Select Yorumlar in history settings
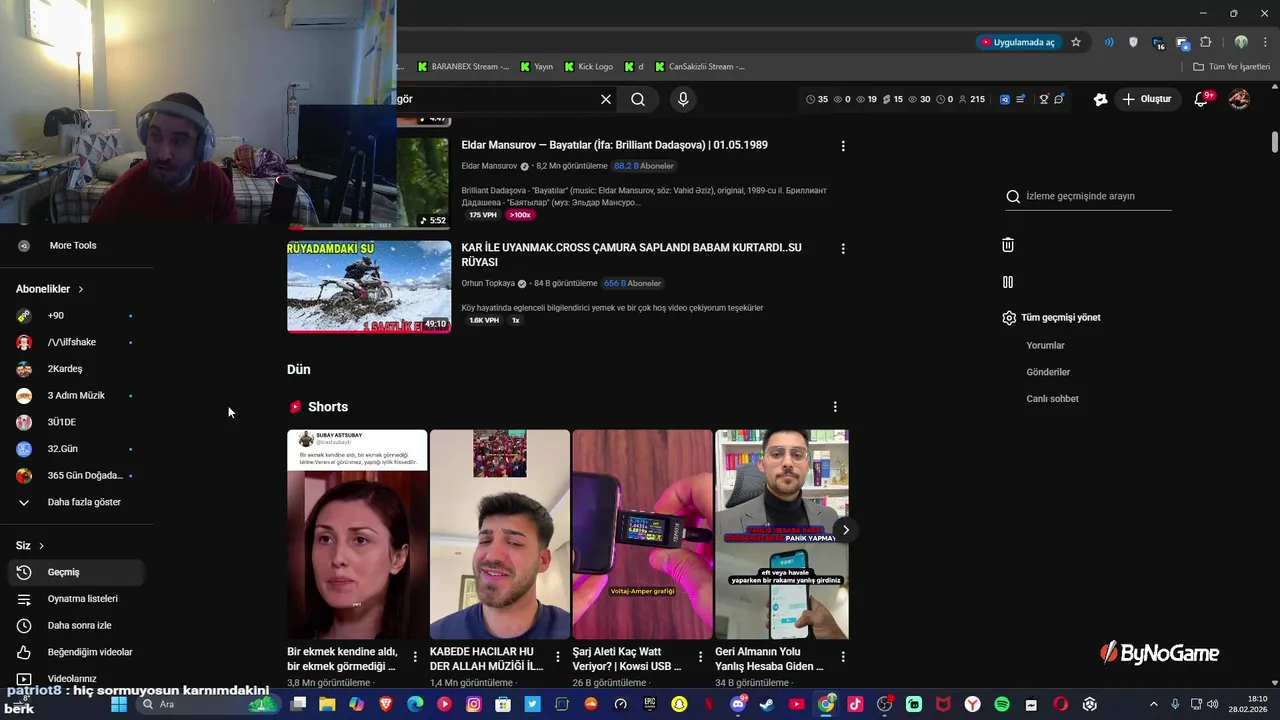Viewport: 1280px width, 720px height. click(x=1045, y=346)
